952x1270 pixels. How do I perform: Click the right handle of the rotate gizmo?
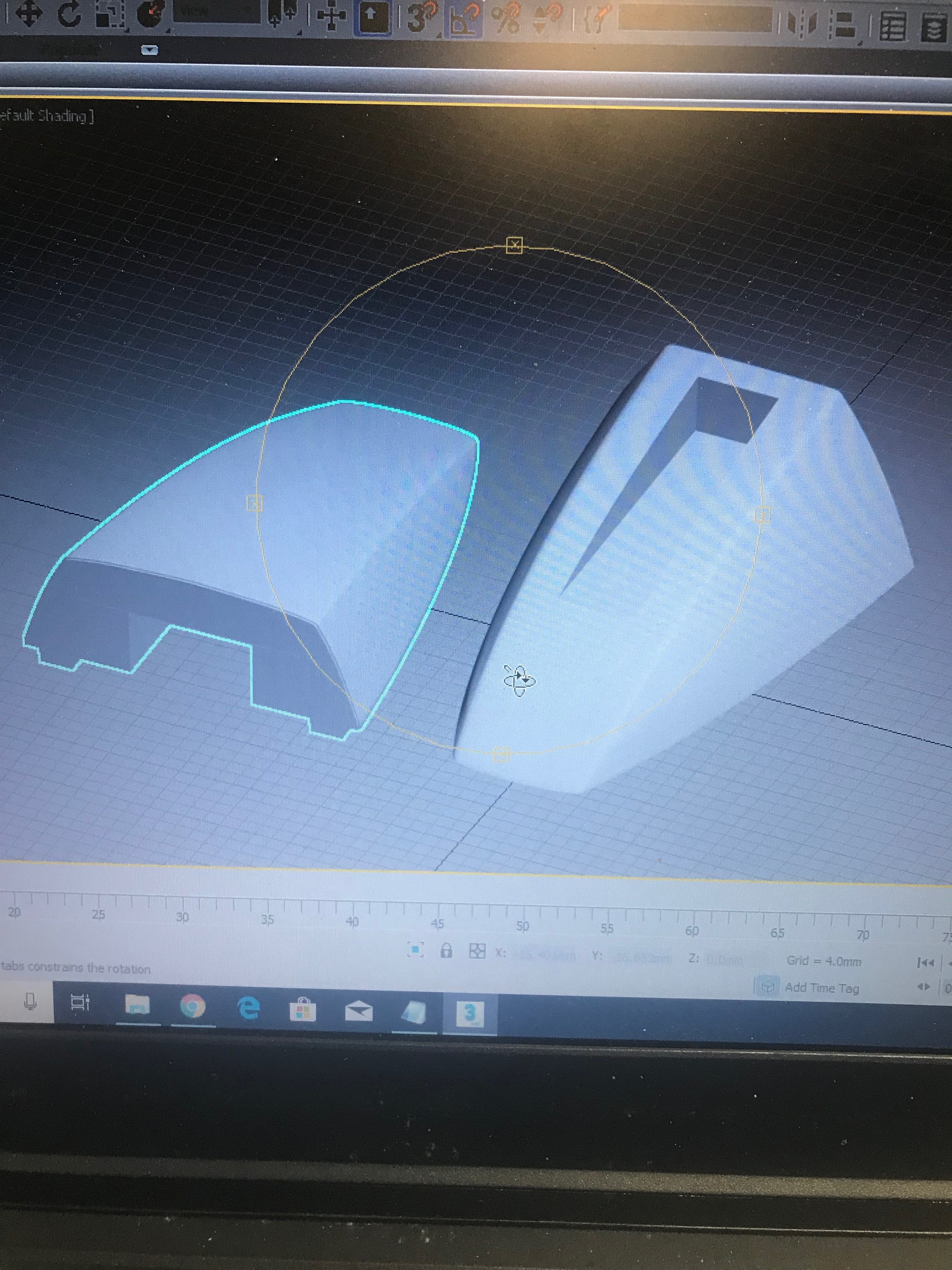pyautogui.click(x=762, y=515)
